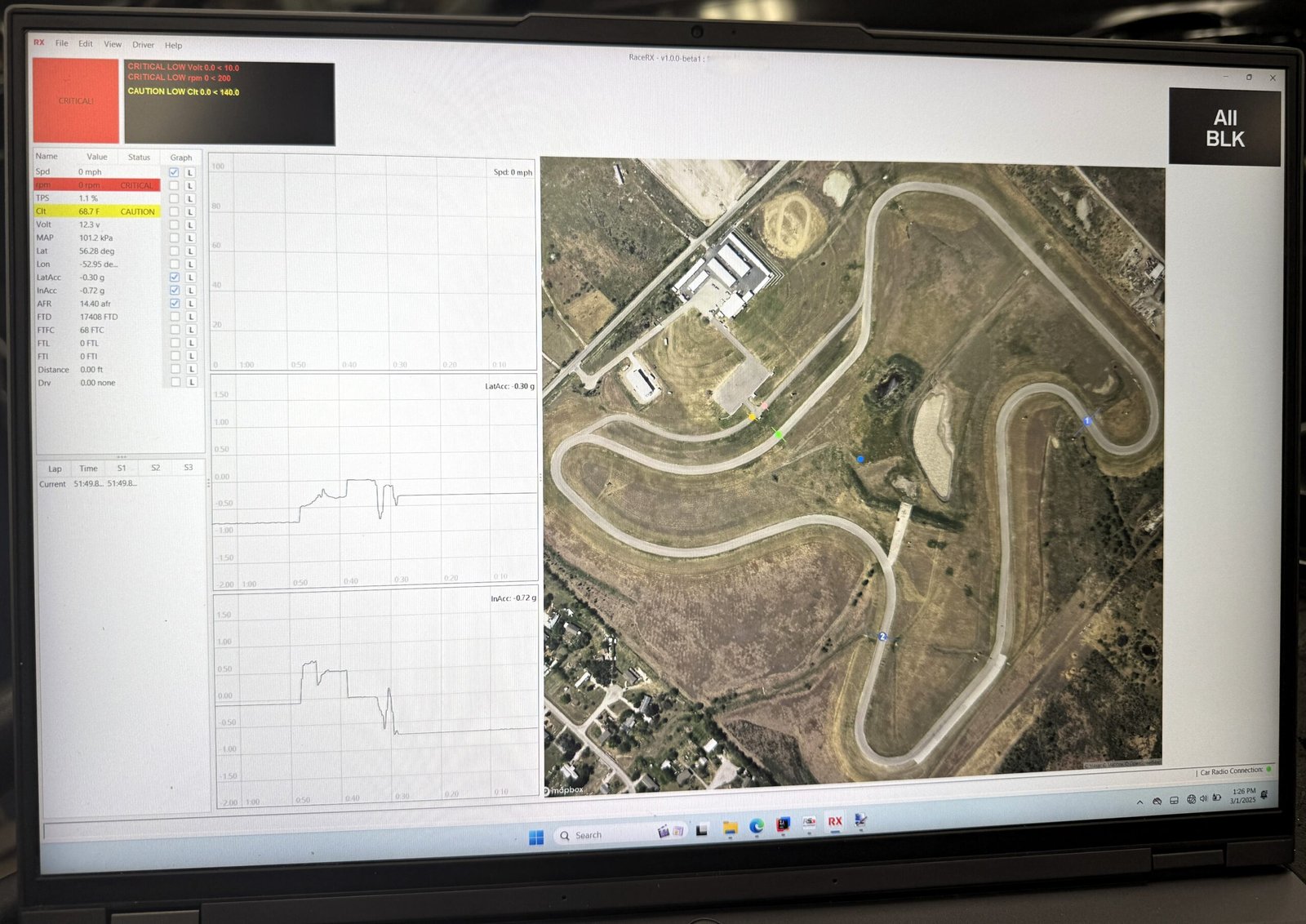Click the red CRITICAL alert indicator panel
1306x924 pixels.
[76, 100]
